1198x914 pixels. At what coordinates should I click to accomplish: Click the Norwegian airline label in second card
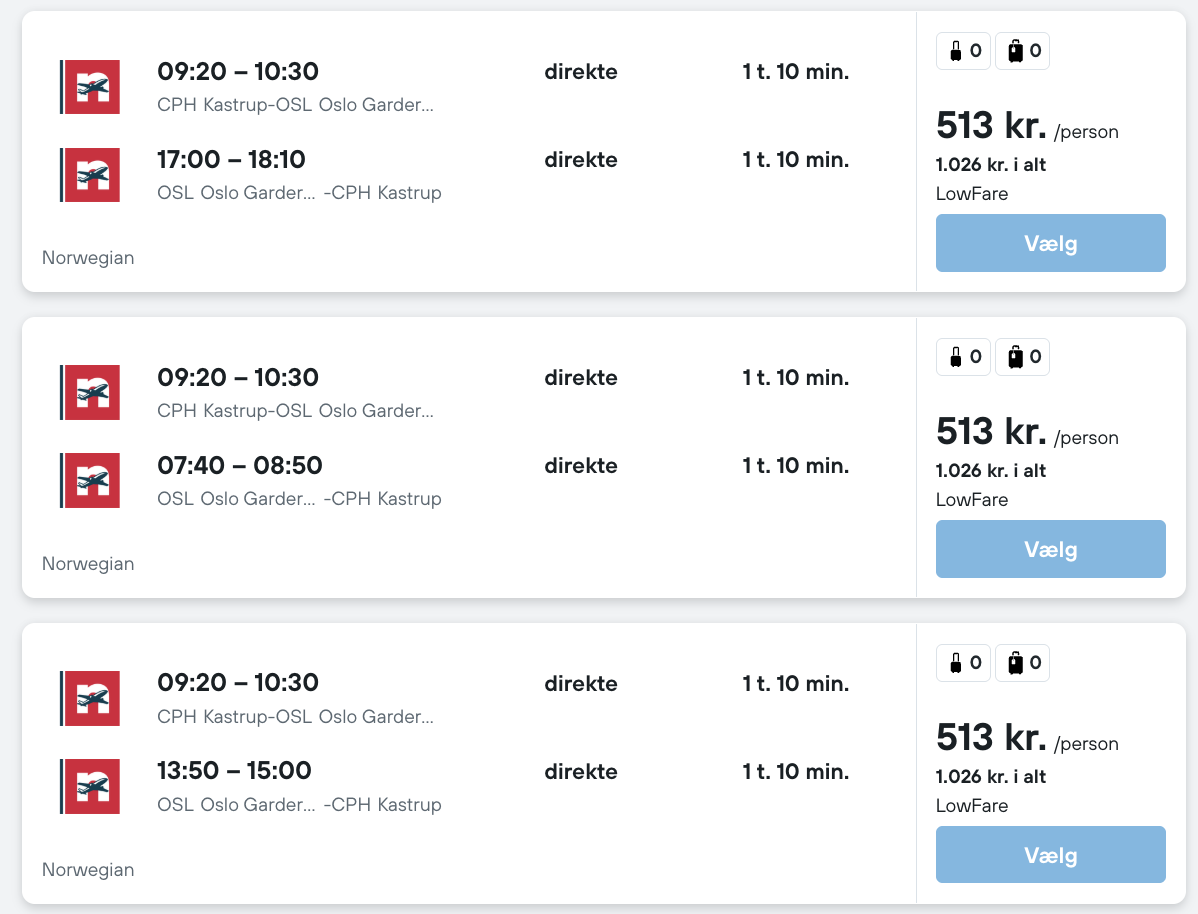[88, 564]
